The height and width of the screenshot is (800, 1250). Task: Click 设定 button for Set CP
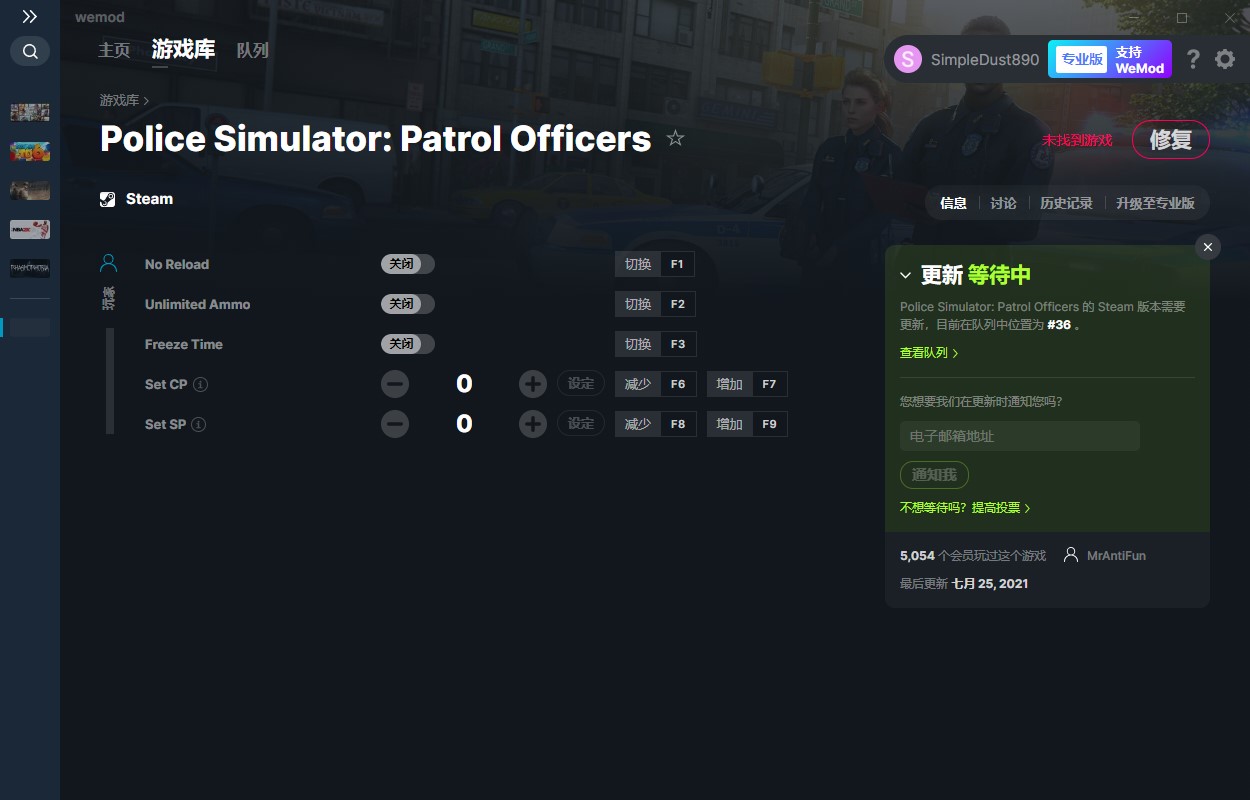point(581,384)
